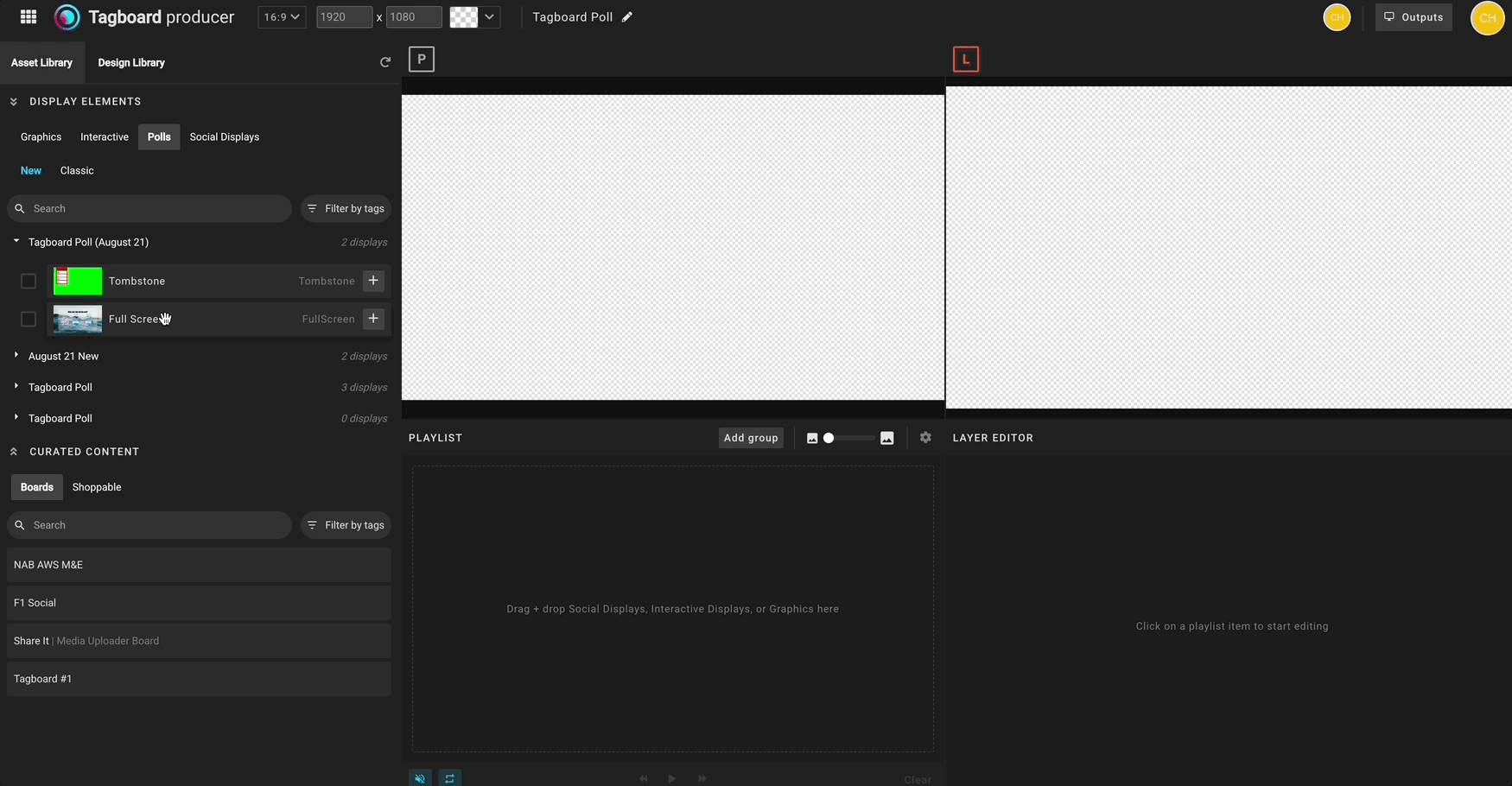Viewport: 1512px width, 786px height.
Task: Click the background checkerboard swatch
Action: click(x=464, y=17)
